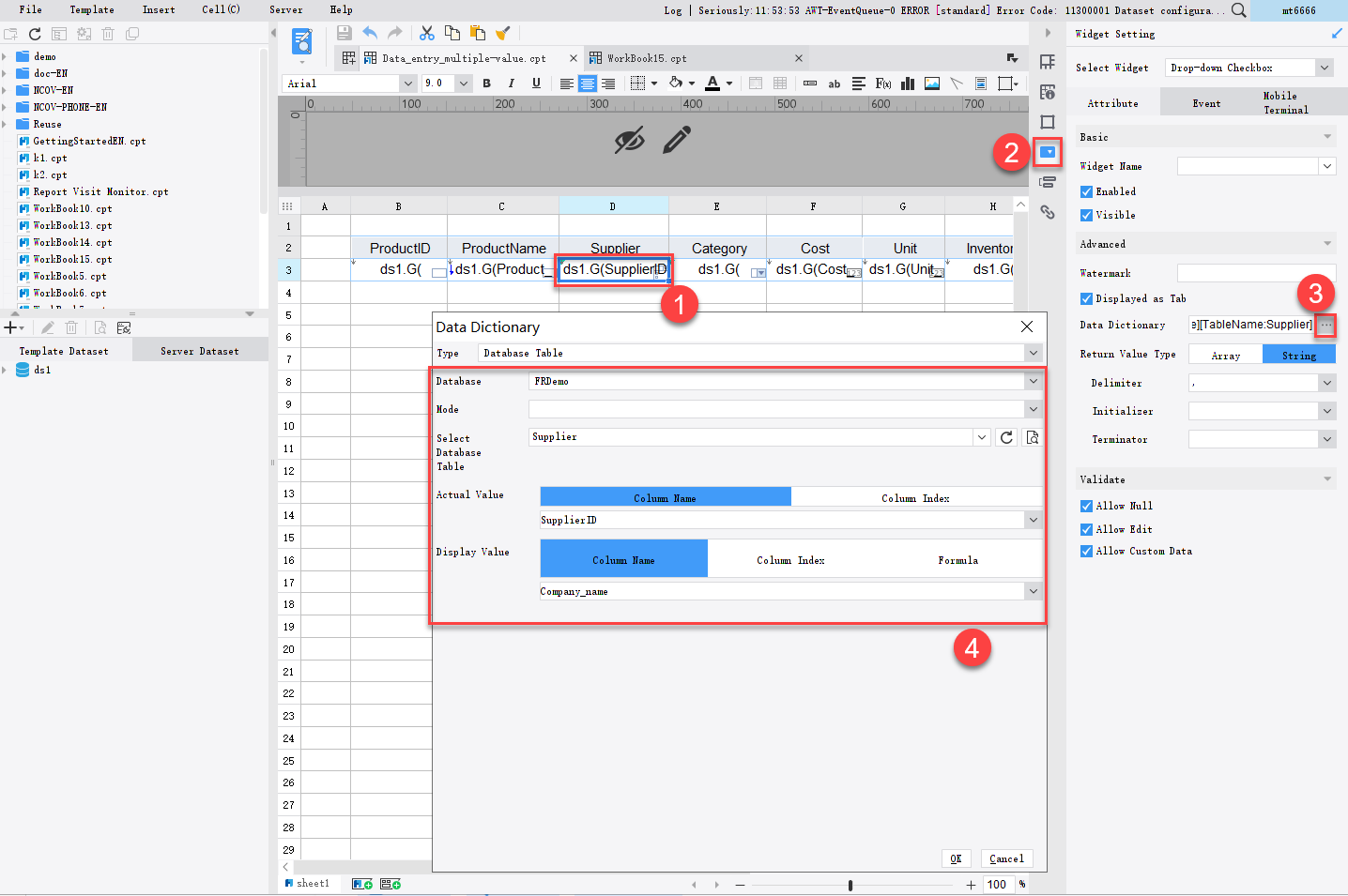Open the SupplierID actual value column dropdown
The image size is (1348, 896).
pyautogui.click(x=1033, y=520)
